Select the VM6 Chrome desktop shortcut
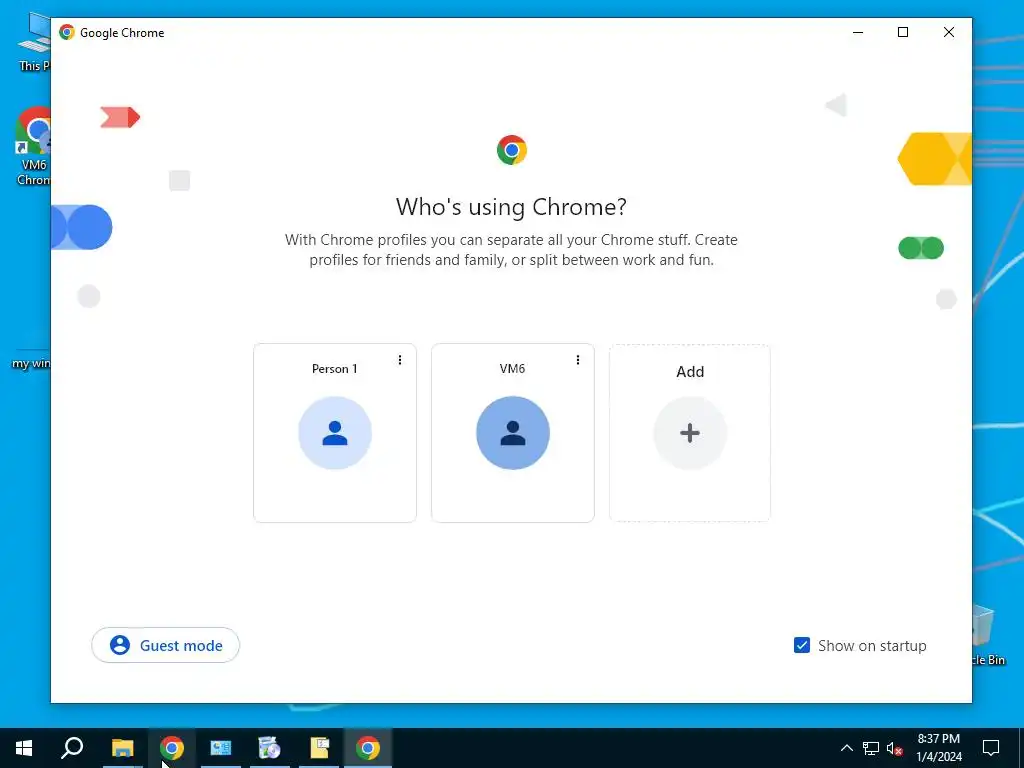1024x768 pixels. pyautogui.click(x=33, y=146)
